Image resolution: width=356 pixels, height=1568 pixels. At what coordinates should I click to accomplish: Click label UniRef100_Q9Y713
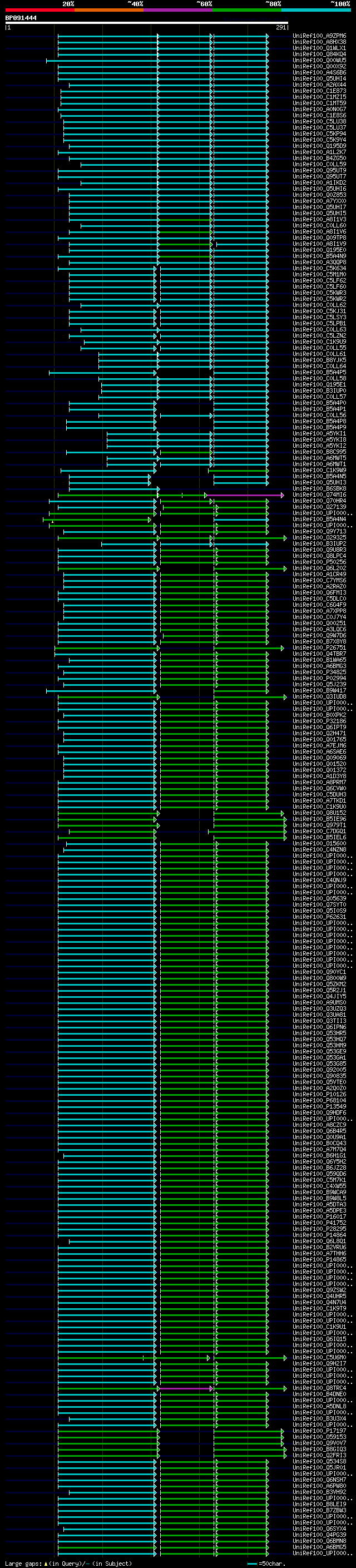319,531
